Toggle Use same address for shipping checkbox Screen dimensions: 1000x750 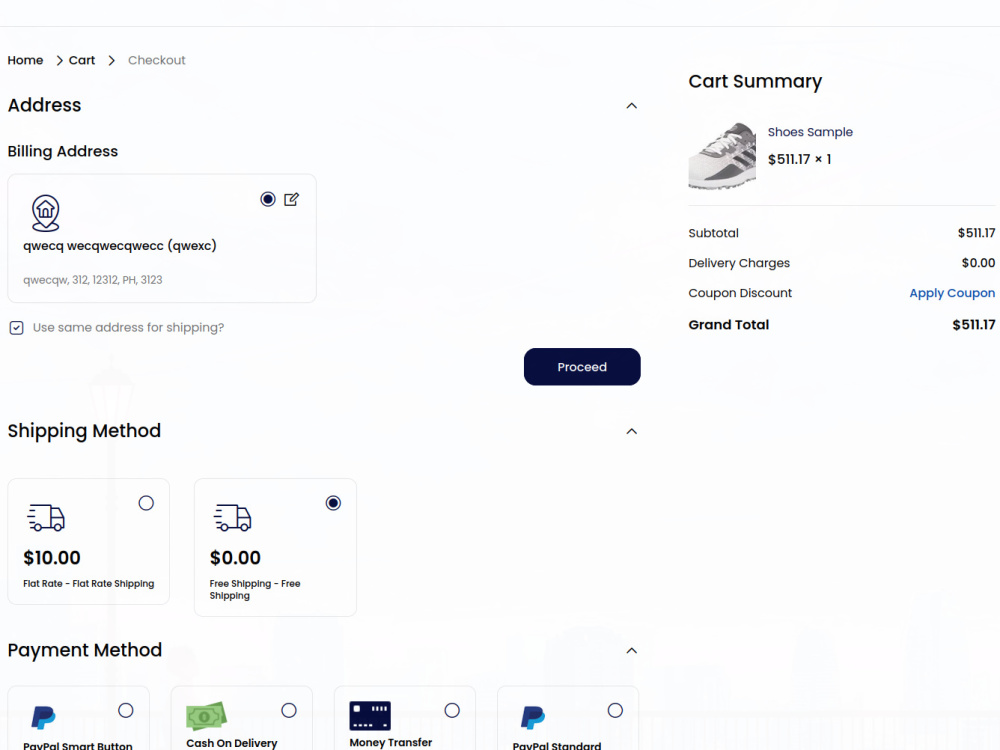(x=17, y=328)
